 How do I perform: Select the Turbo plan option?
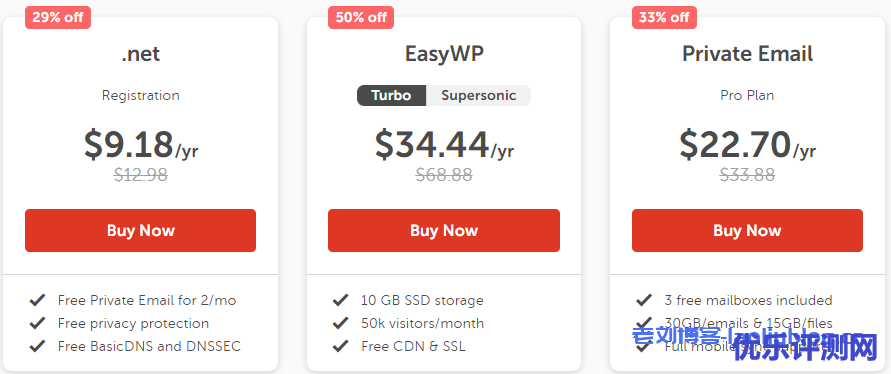coord(391,95)
